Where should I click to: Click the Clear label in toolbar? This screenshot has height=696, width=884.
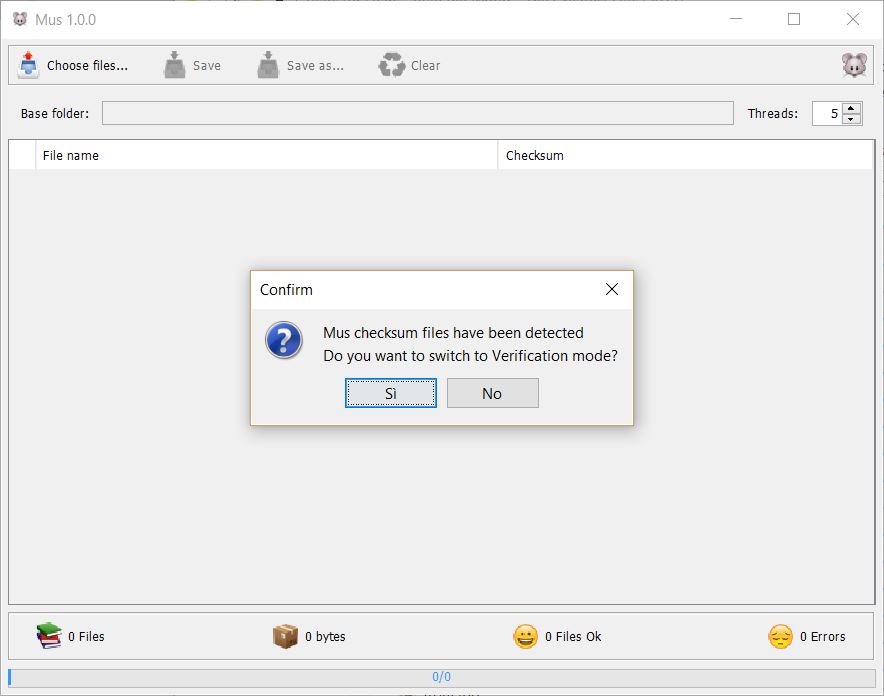[426, 65]
